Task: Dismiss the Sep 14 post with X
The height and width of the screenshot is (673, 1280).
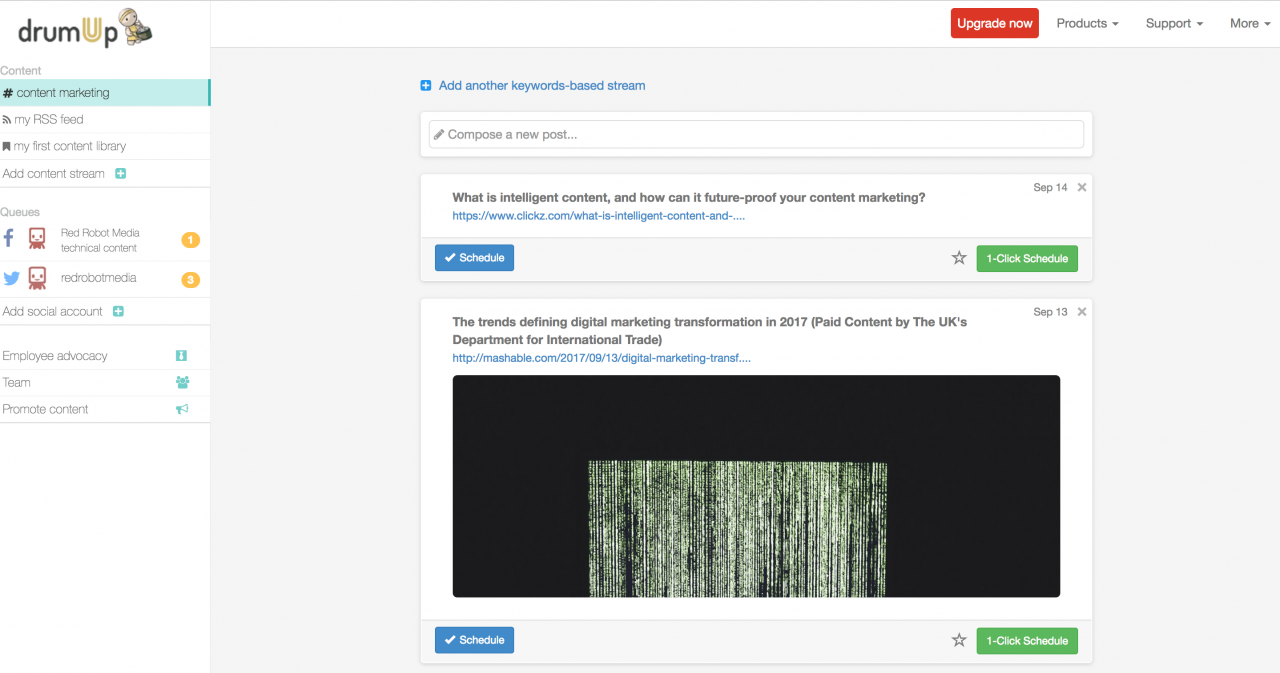Action: (x=1082, y=188)
